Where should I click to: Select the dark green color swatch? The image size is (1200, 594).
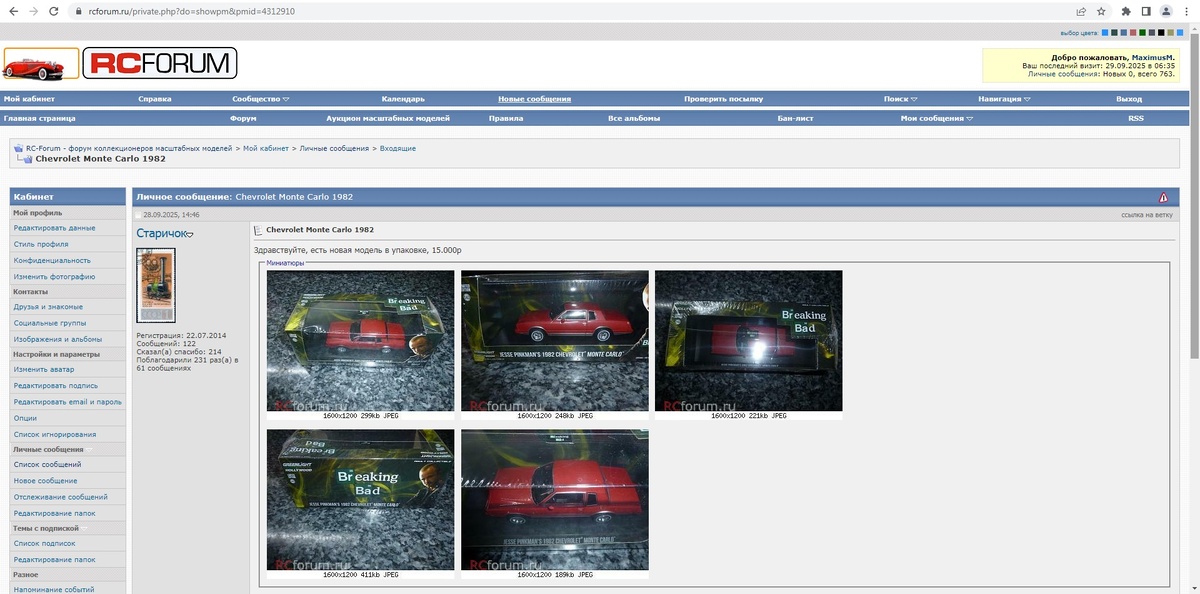[x=1142, y=32]
